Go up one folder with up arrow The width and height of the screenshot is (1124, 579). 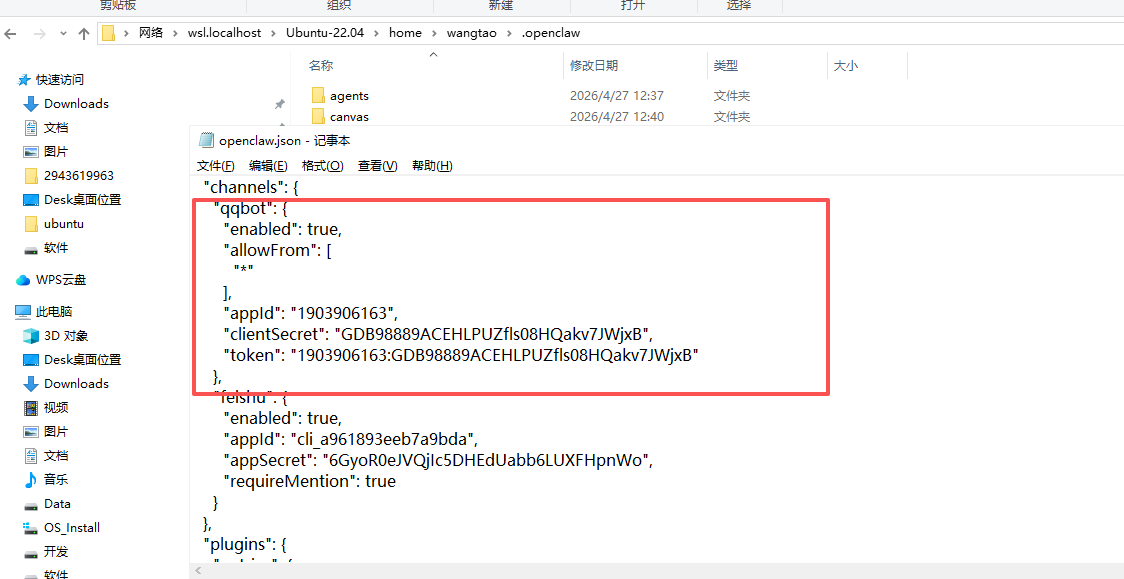[84, 33]
